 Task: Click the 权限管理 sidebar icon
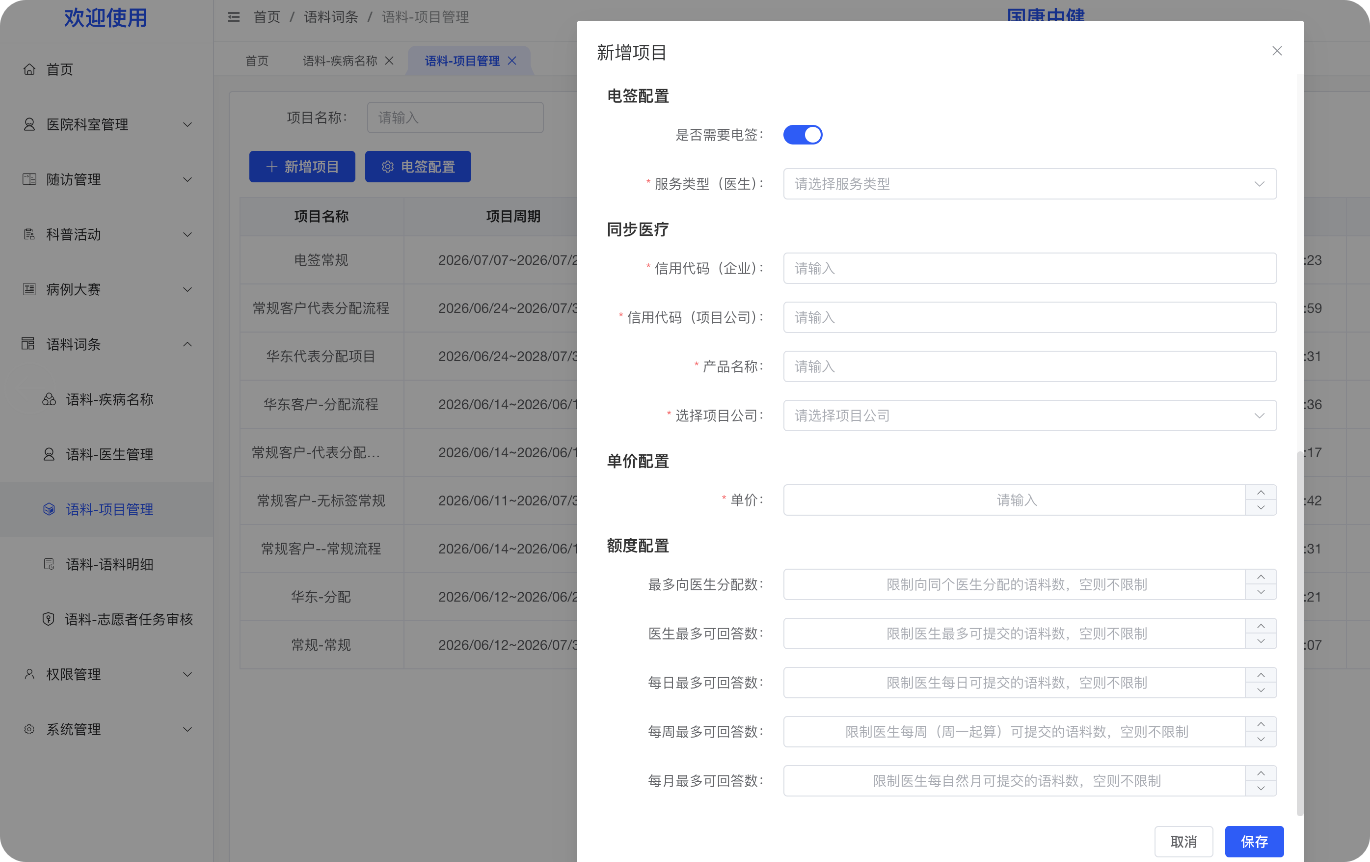(29, 675)
